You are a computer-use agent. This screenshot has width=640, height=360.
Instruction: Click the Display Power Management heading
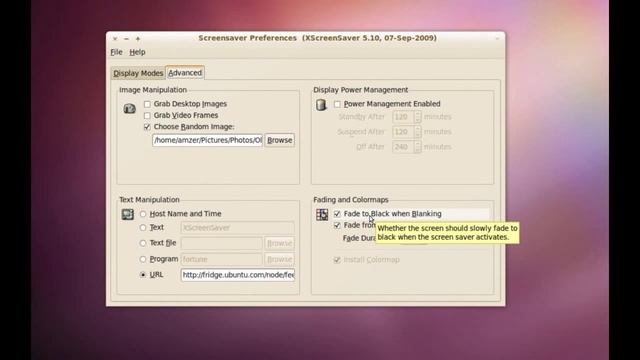(x=360, y=90)
